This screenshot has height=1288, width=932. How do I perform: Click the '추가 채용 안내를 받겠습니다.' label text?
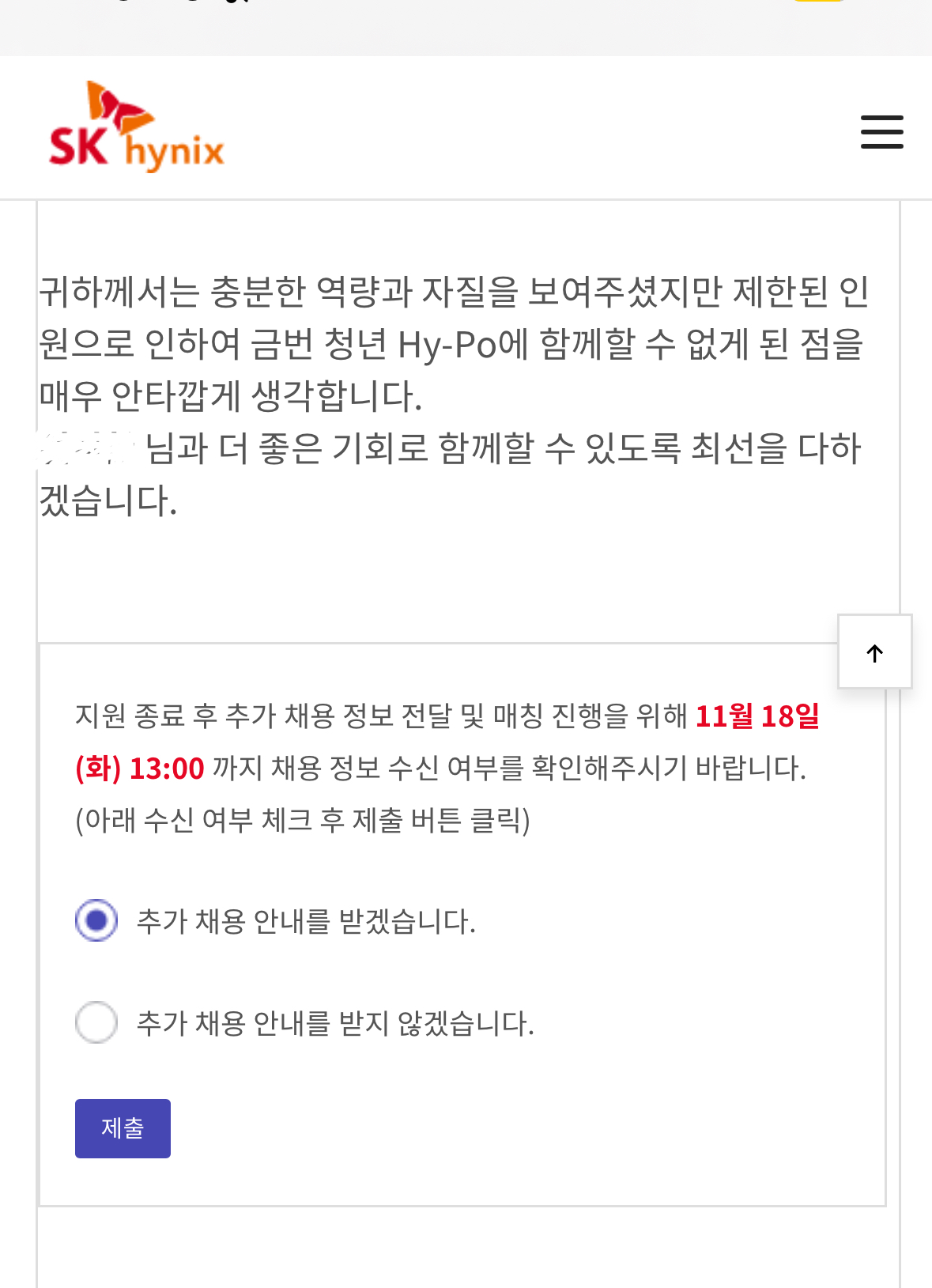tap(306, 922)
